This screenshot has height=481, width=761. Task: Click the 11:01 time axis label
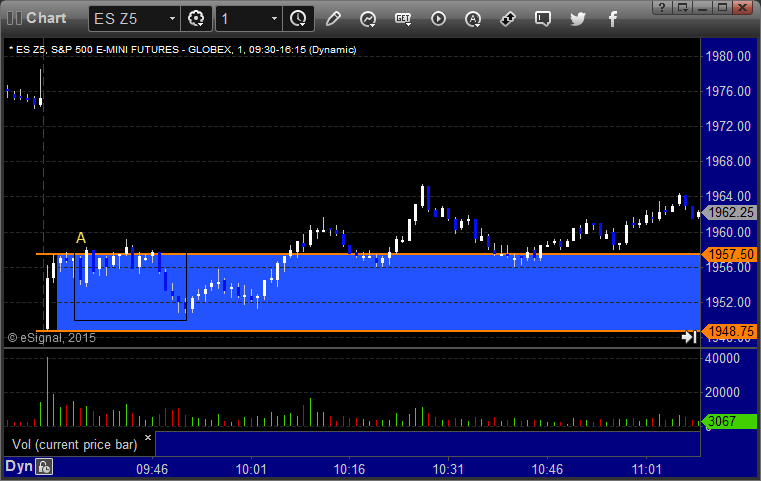(x=646, y=469)
